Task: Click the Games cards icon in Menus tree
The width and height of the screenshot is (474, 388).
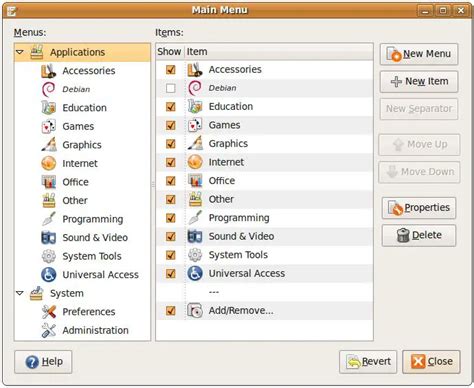Action: pos(49,126)
